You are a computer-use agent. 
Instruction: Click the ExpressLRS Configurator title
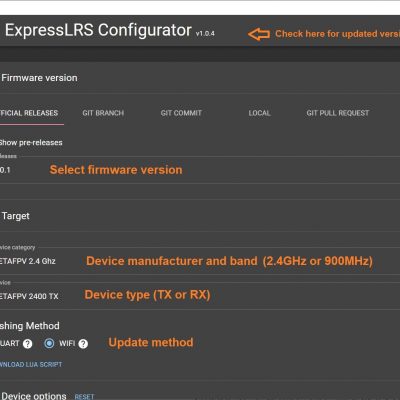pos(98,30)
